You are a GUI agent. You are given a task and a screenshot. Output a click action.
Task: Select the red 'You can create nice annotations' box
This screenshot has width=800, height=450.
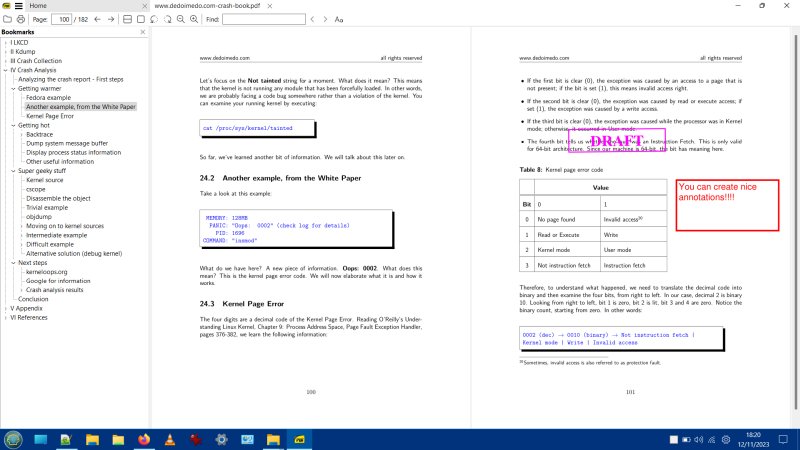pyautogui.click(x=727, y=205)
